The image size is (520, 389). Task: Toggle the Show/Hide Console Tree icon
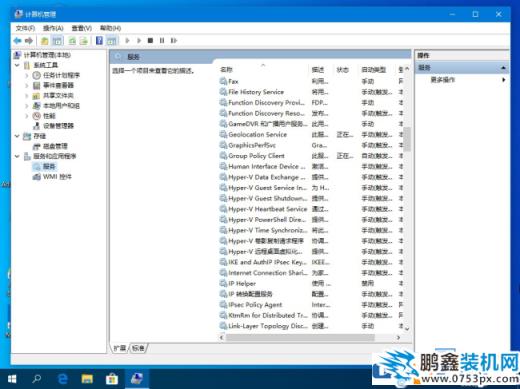[x=57, y=41]
